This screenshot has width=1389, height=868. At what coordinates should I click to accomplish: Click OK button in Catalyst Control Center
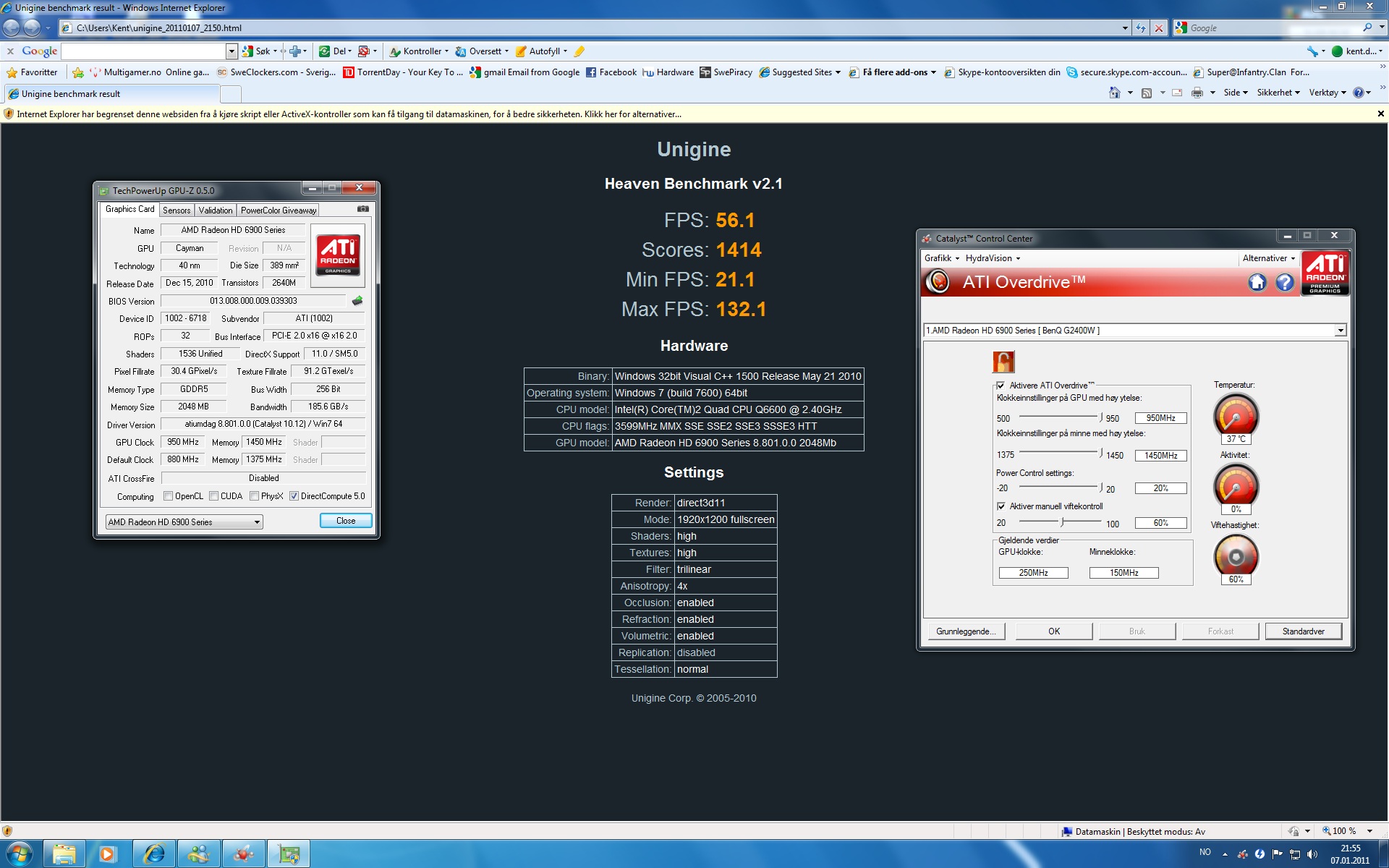(1054, 631)
